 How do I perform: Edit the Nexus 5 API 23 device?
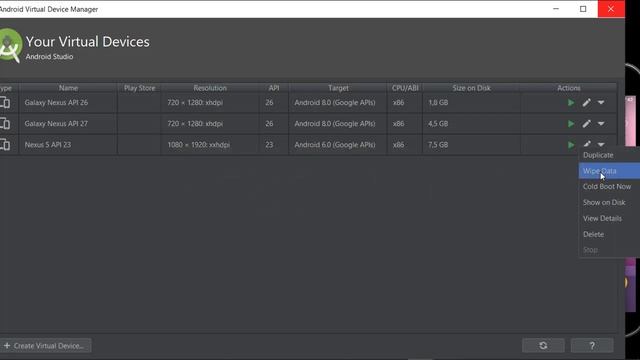(587, 144)
